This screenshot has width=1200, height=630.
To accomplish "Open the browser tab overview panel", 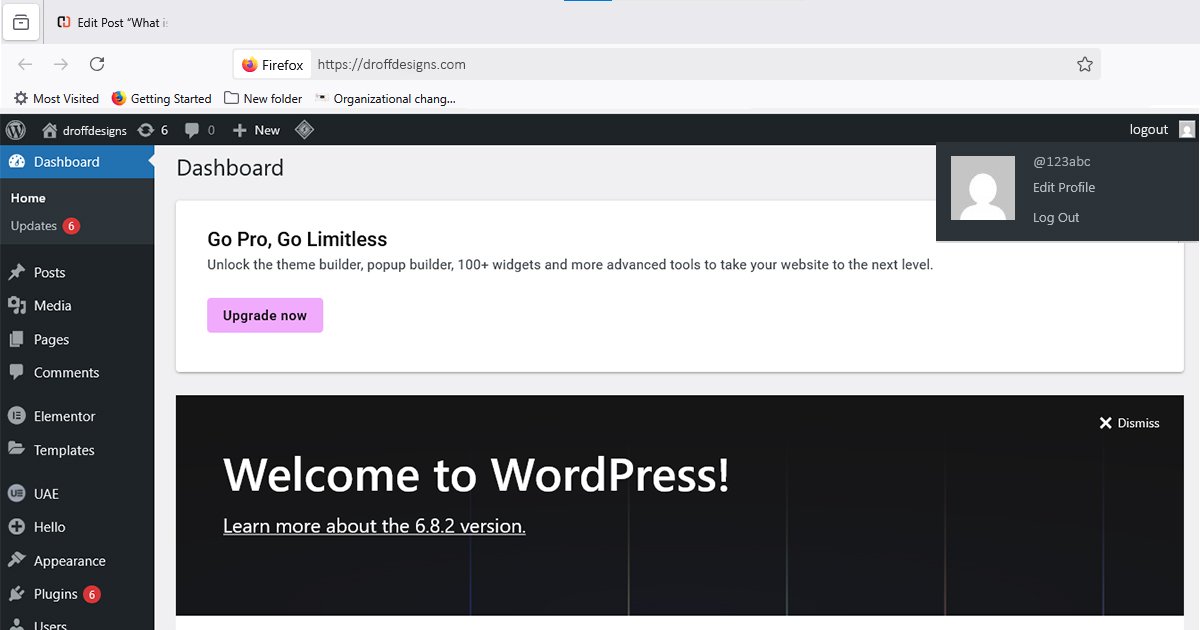I will (21, 22).
